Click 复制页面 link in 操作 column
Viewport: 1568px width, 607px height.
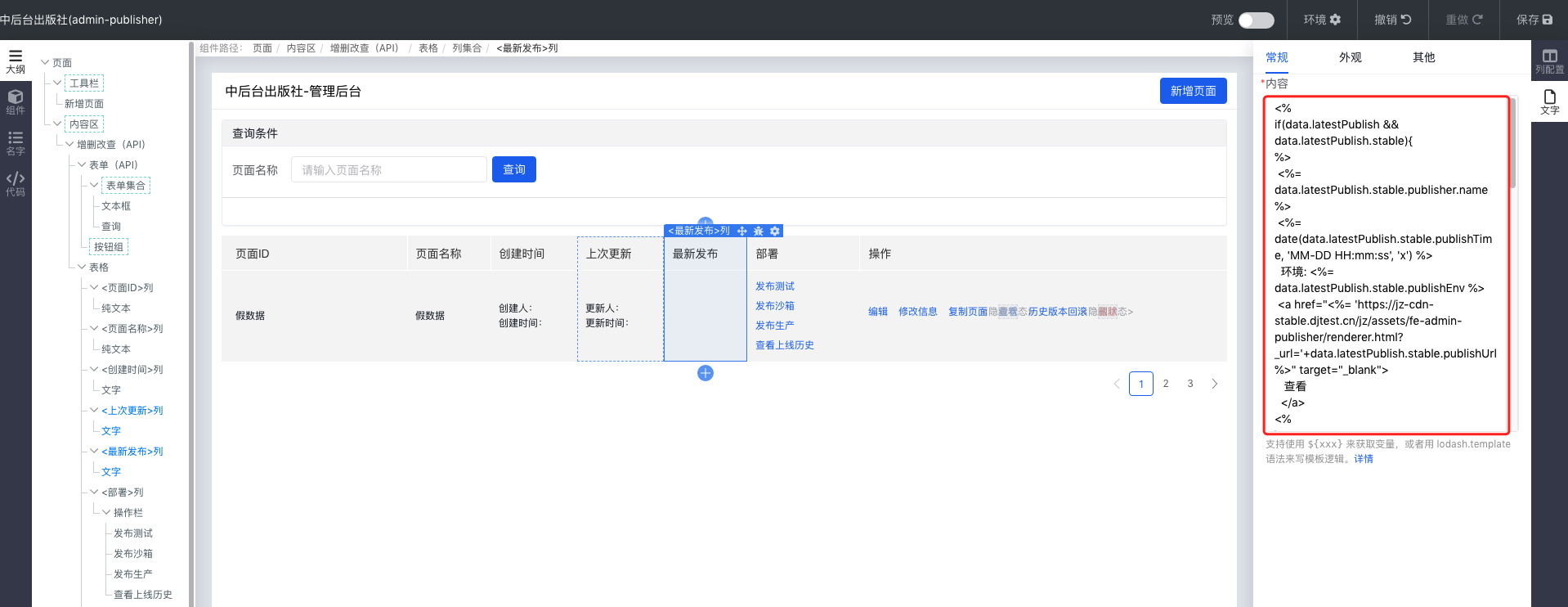tap(968, 312)
